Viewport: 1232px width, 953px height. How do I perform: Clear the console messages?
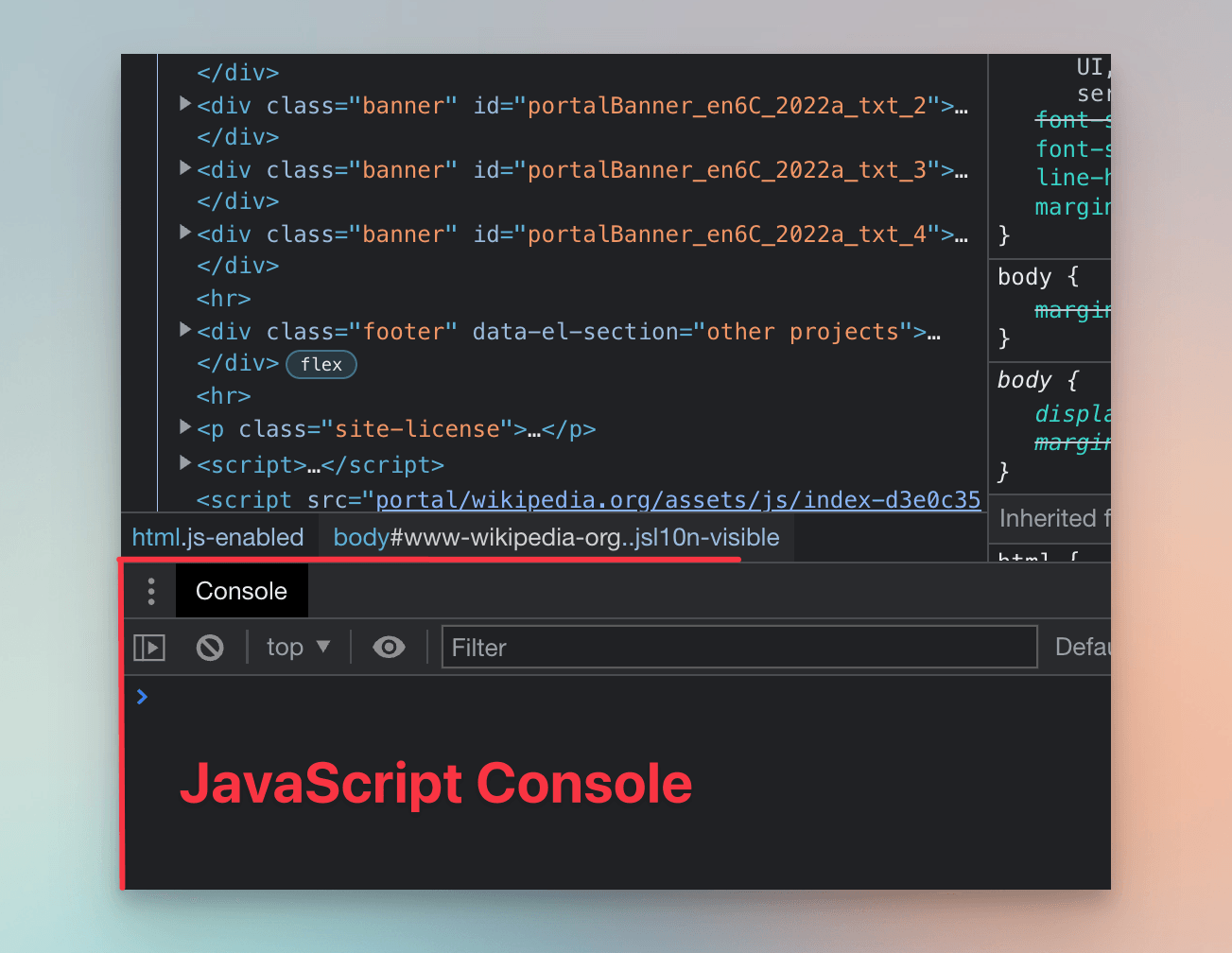pyautogui.click(x=209, y=647)
